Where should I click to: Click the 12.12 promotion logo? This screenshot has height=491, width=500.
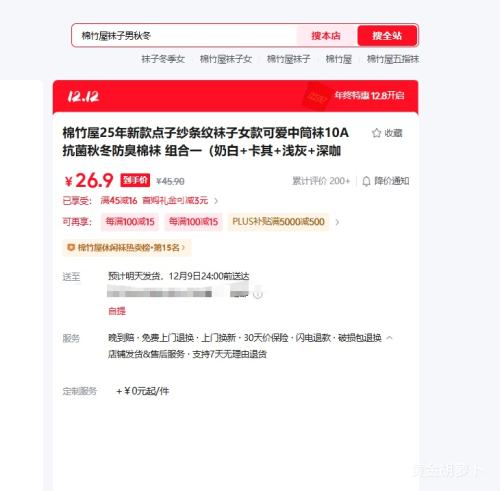[x=83, y=97]
